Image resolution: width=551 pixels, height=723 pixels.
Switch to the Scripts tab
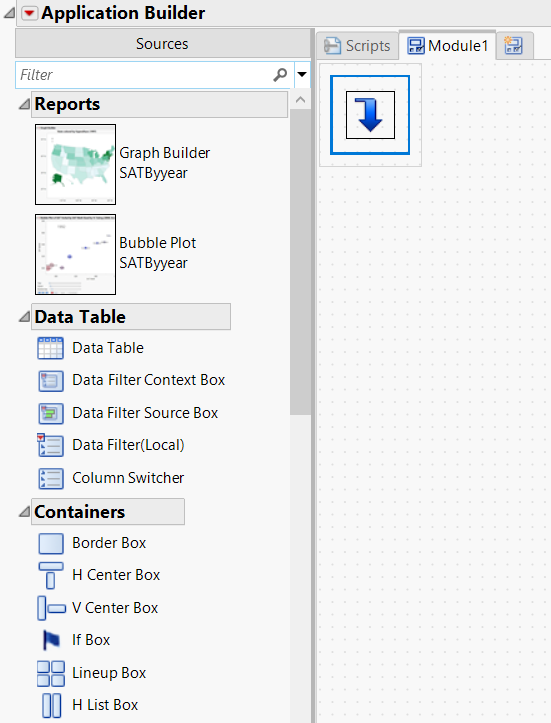[x=357, y=46]
